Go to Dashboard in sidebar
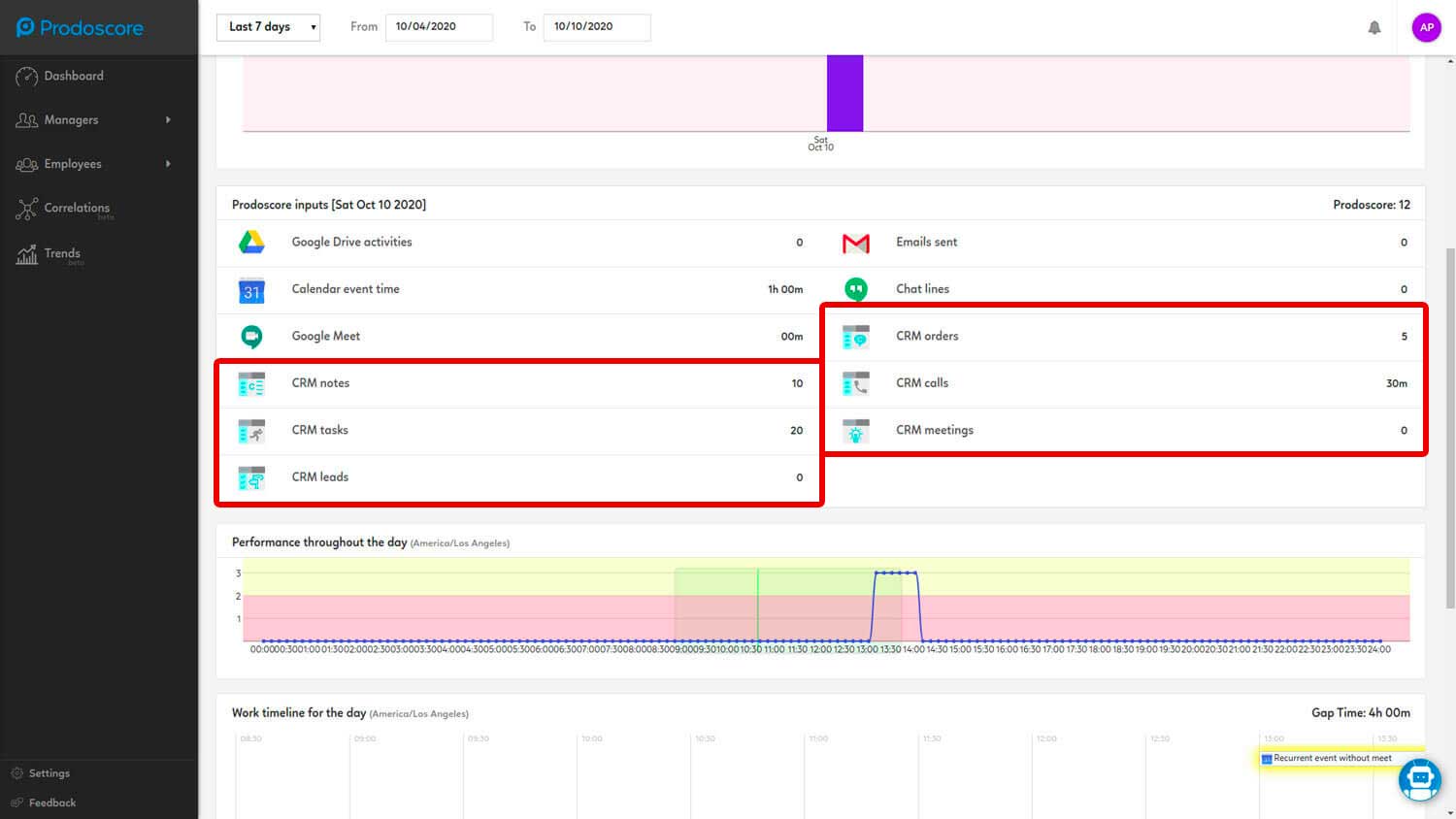Screen dimensions: 1456x819 [x=74, y=76]
